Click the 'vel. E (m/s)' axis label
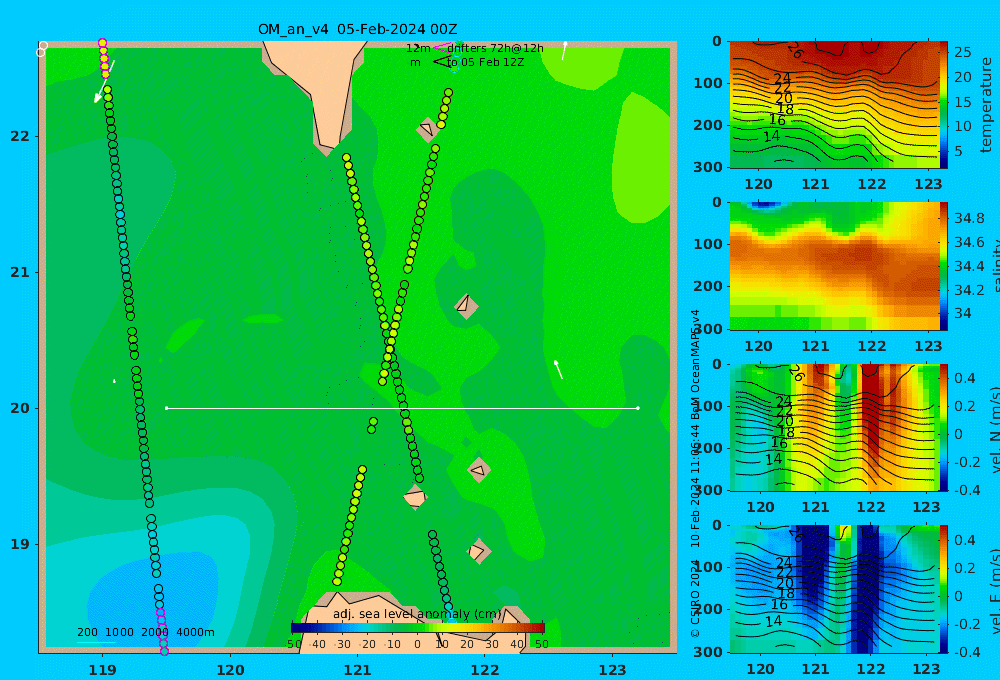Viewport: 1000px width, 680px height. (x=994, y=590)
